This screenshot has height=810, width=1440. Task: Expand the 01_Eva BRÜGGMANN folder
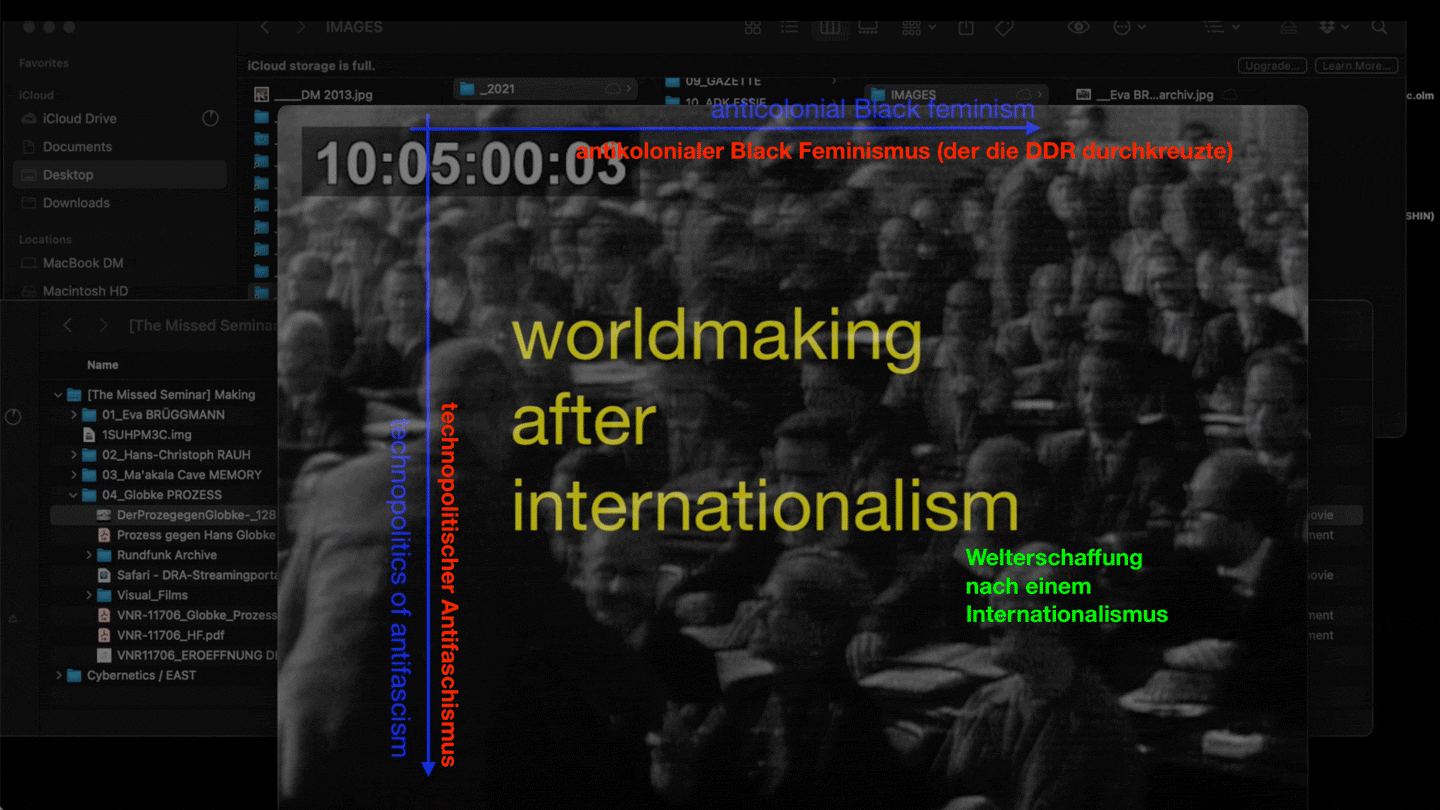tap(74, 415)
